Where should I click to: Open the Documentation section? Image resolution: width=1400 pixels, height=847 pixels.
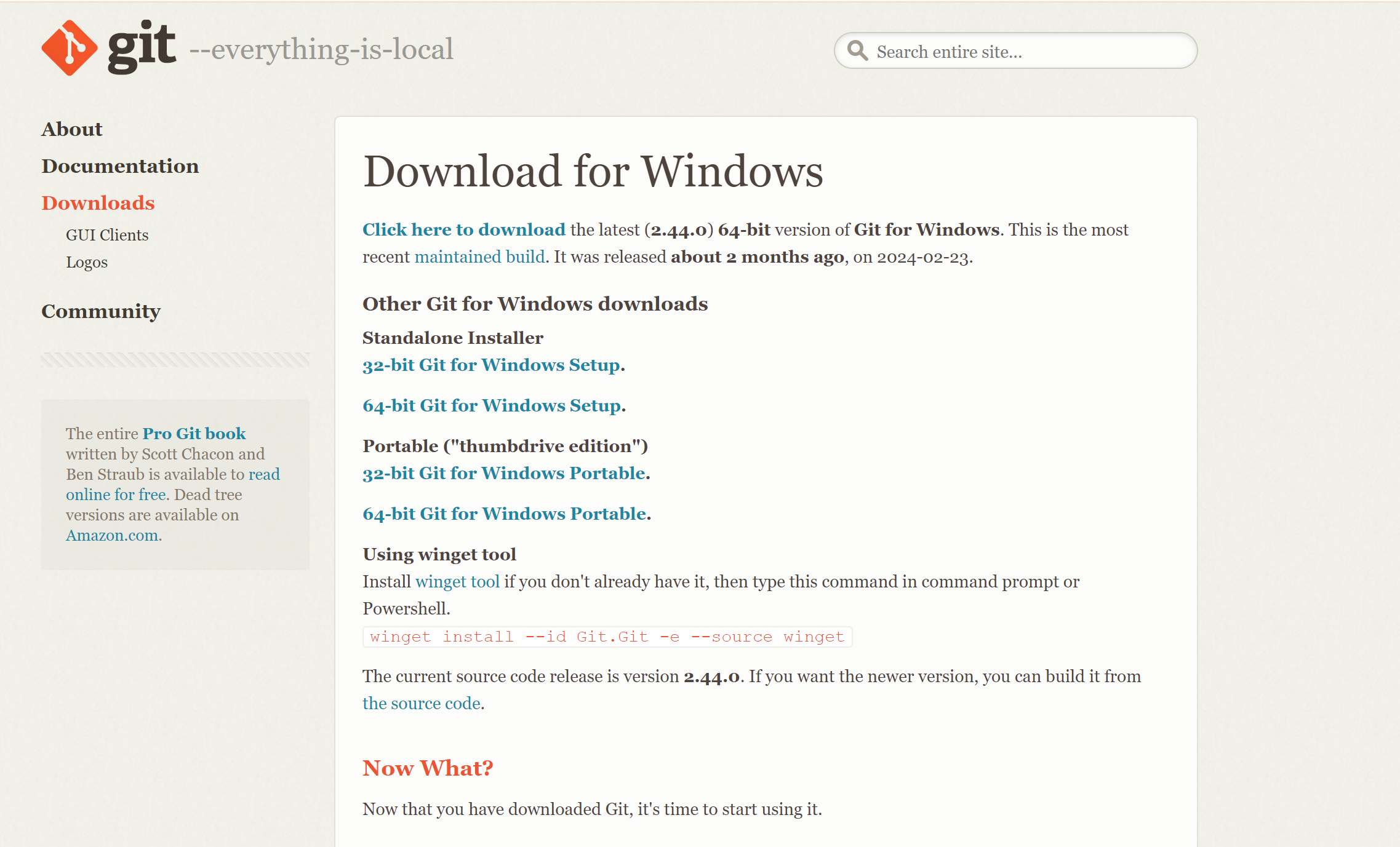120,166
